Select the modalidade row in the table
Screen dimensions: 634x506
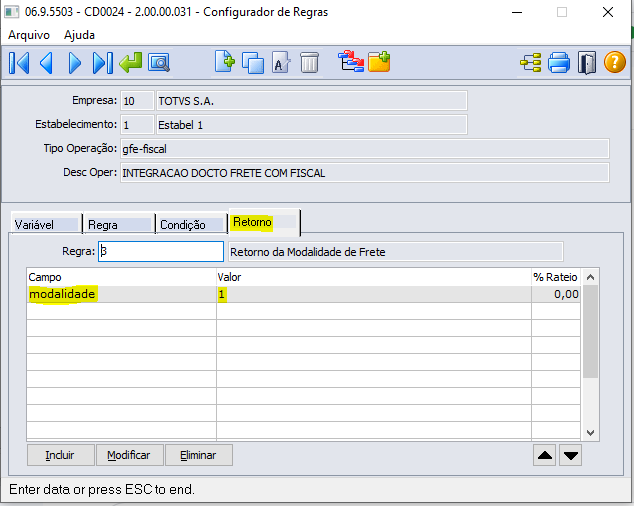coord(304,294)
